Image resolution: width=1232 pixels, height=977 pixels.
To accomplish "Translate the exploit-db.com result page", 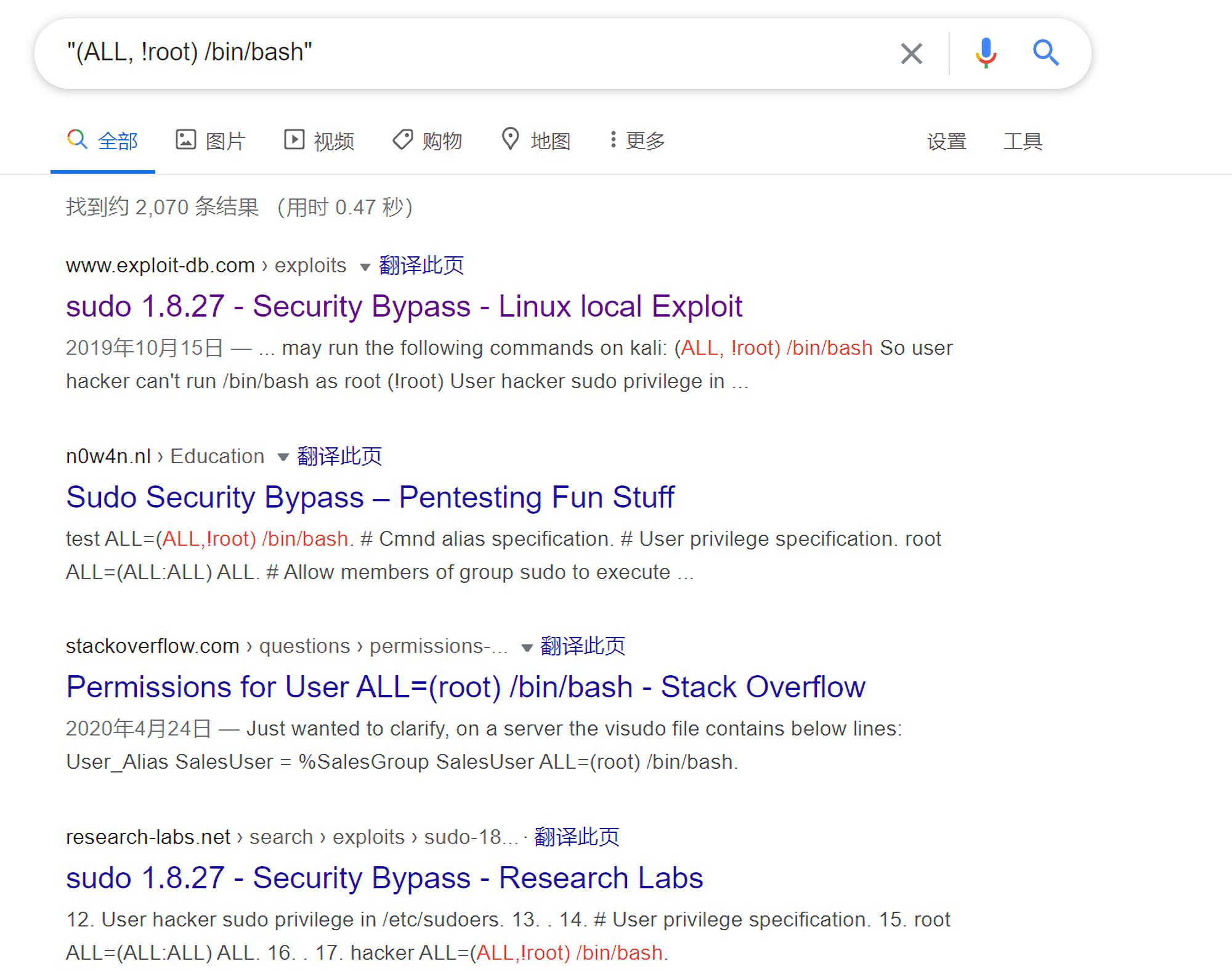I will tap(422, 266).
